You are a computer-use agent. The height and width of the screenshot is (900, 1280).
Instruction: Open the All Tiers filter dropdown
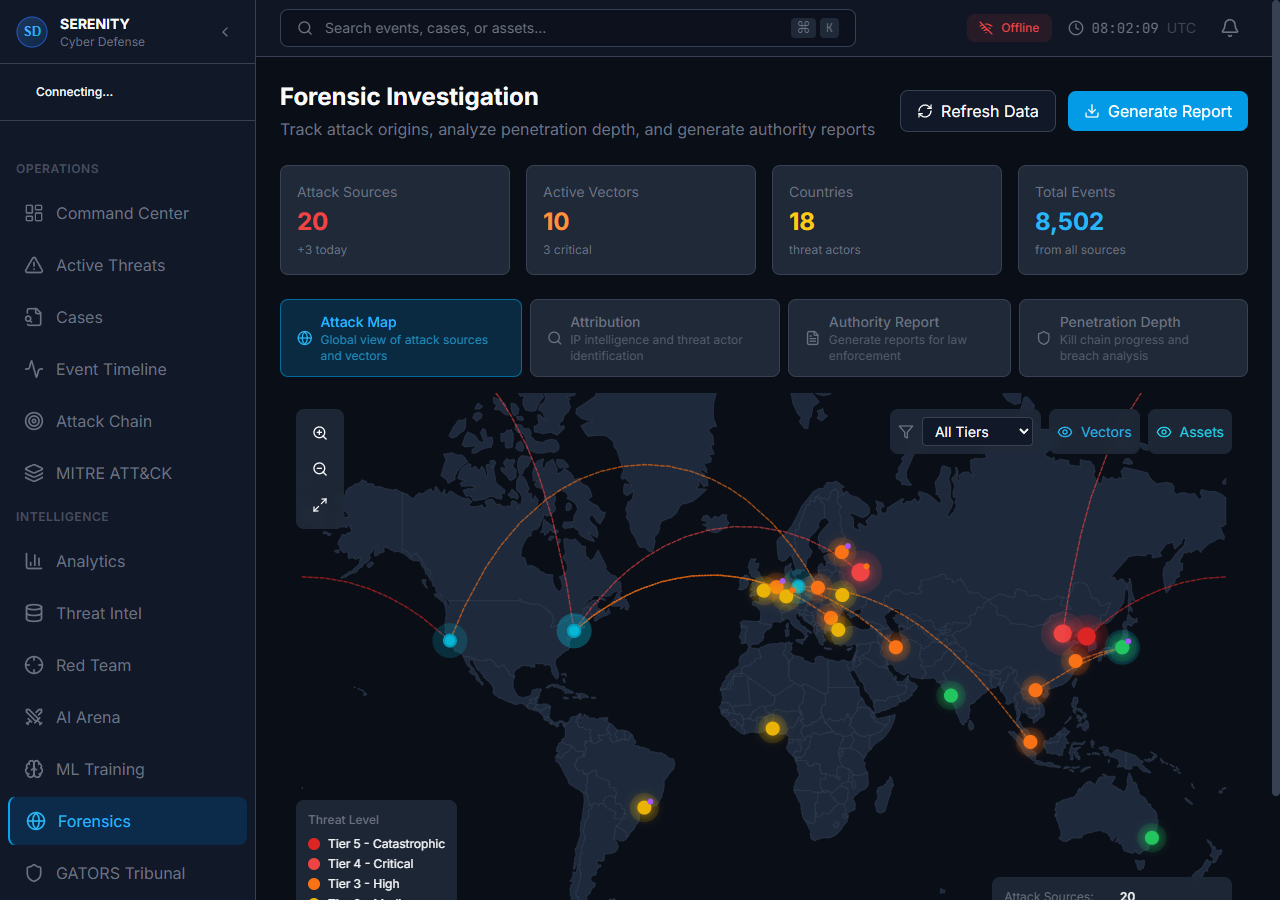point(977,431)
